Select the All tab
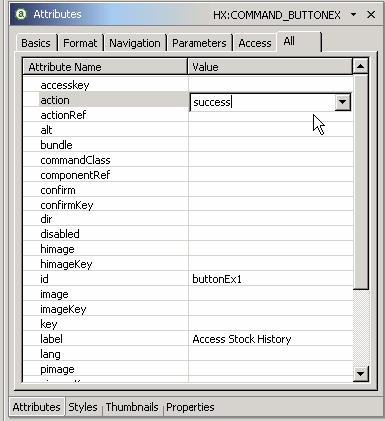This screenshot has width=385, height=421. pyautogui.click(x=299, y=42)
